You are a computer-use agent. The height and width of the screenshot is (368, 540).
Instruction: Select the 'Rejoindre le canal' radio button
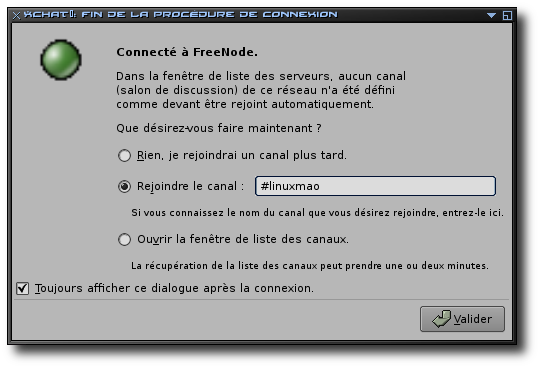pos(124,187)
